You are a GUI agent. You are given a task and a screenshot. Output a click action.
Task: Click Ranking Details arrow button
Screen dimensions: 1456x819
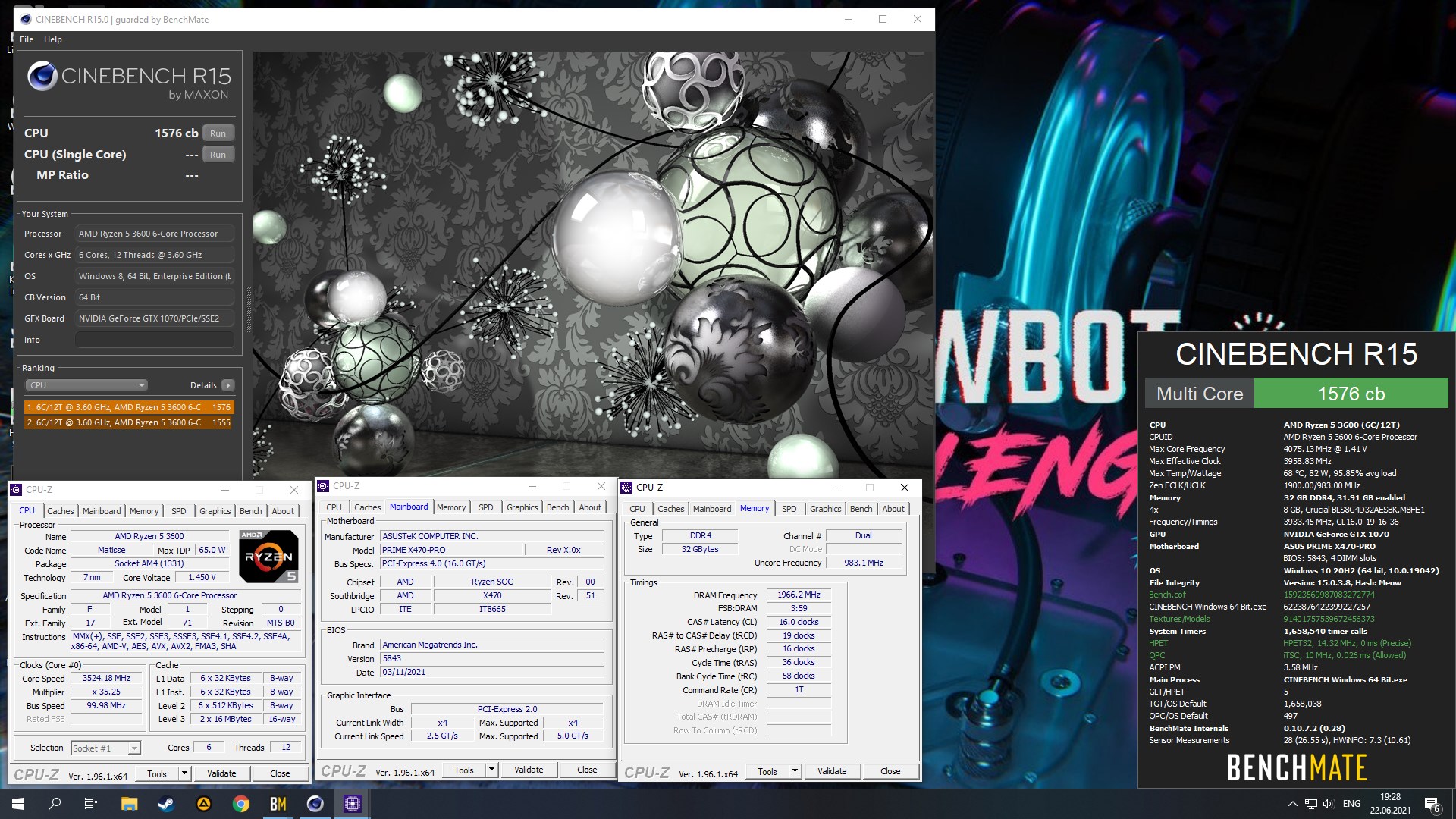pos(227,385)
